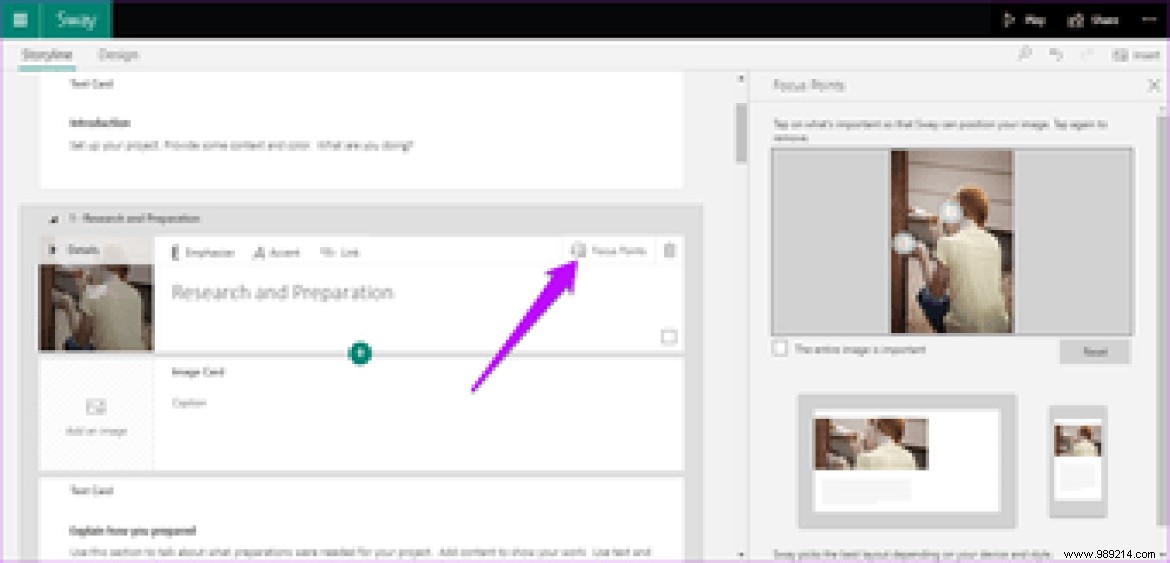Click the 'Explain how you prepared' heading

(x=132, y=531)
